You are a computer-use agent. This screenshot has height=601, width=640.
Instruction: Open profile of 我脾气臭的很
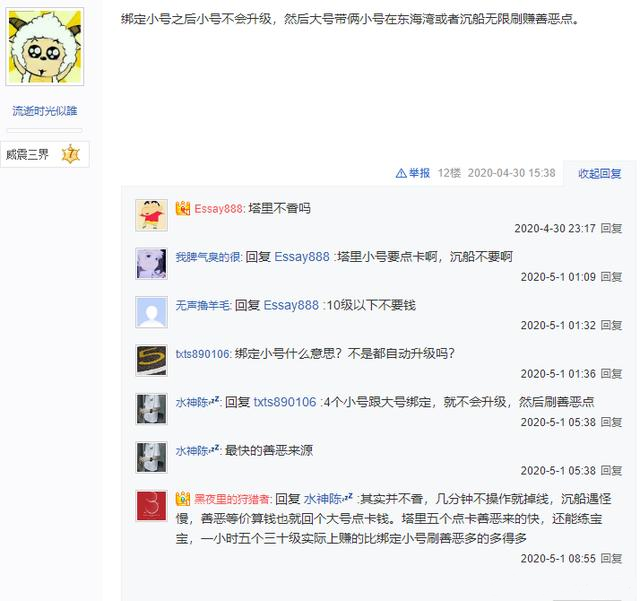pos(208,257)
